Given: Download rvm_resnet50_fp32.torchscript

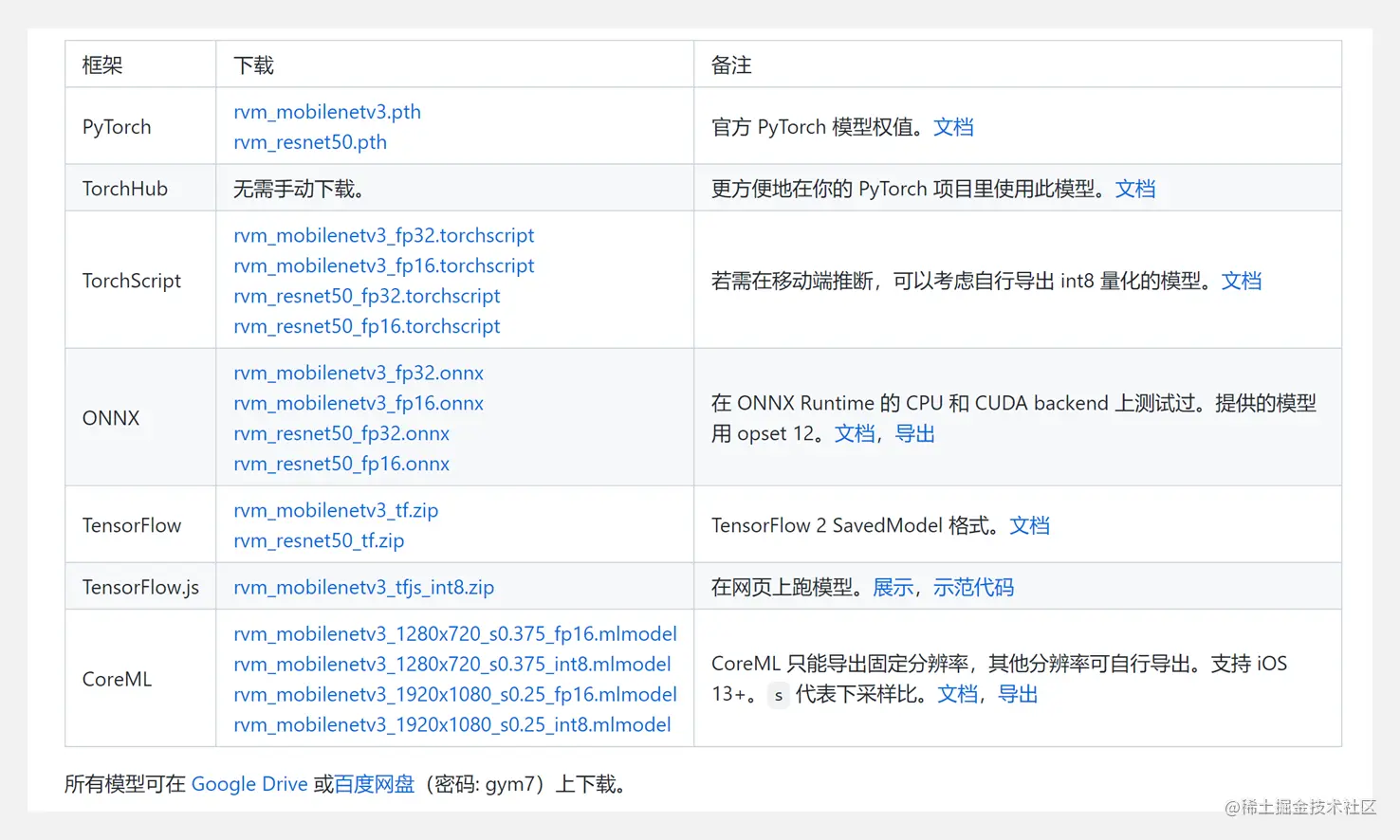Looking at the screenshot, I should pyautogui.click(x=367, y=296).
